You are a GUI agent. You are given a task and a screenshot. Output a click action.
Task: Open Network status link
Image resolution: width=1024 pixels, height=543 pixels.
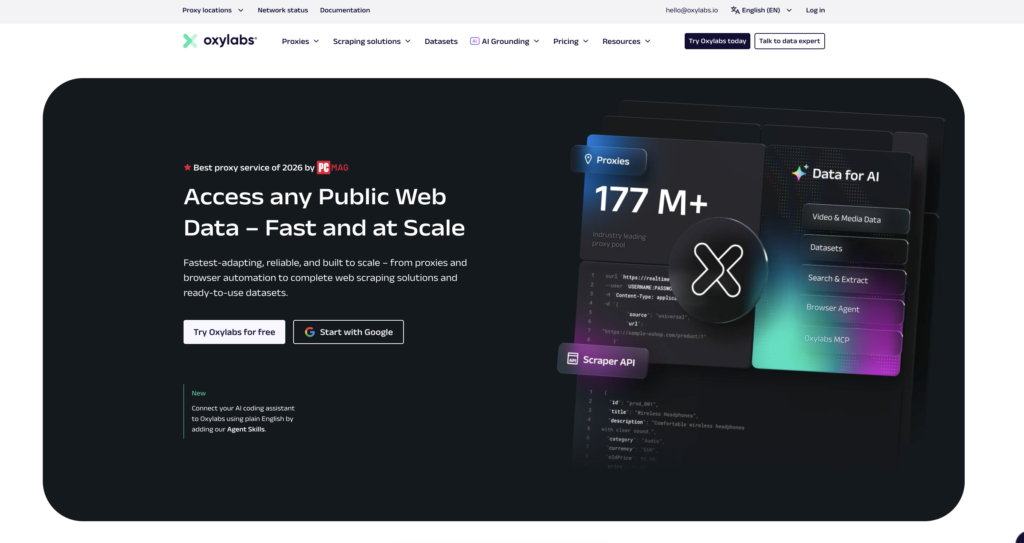point(283,10)
